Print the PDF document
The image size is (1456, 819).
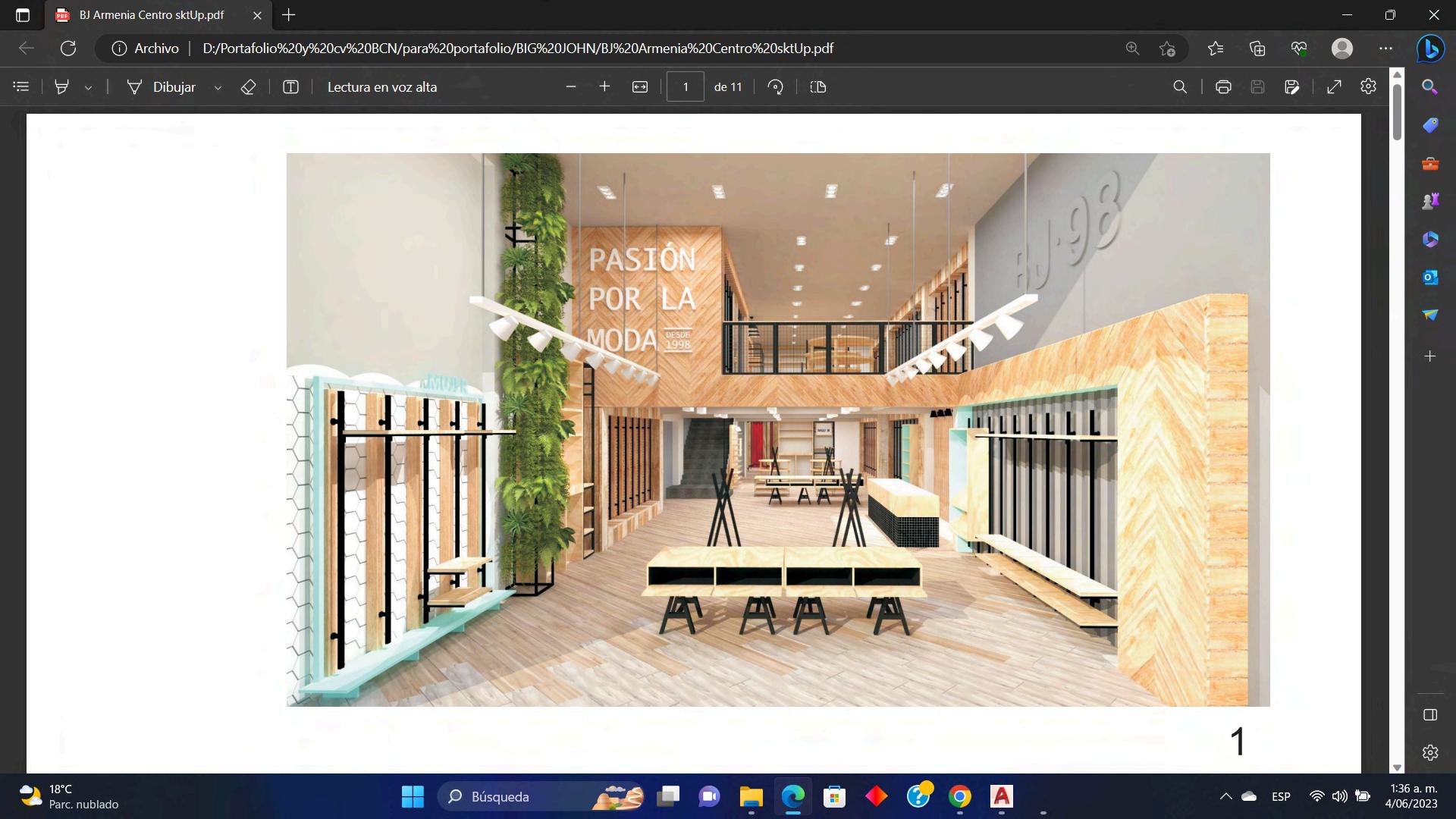coord(1222,87)
